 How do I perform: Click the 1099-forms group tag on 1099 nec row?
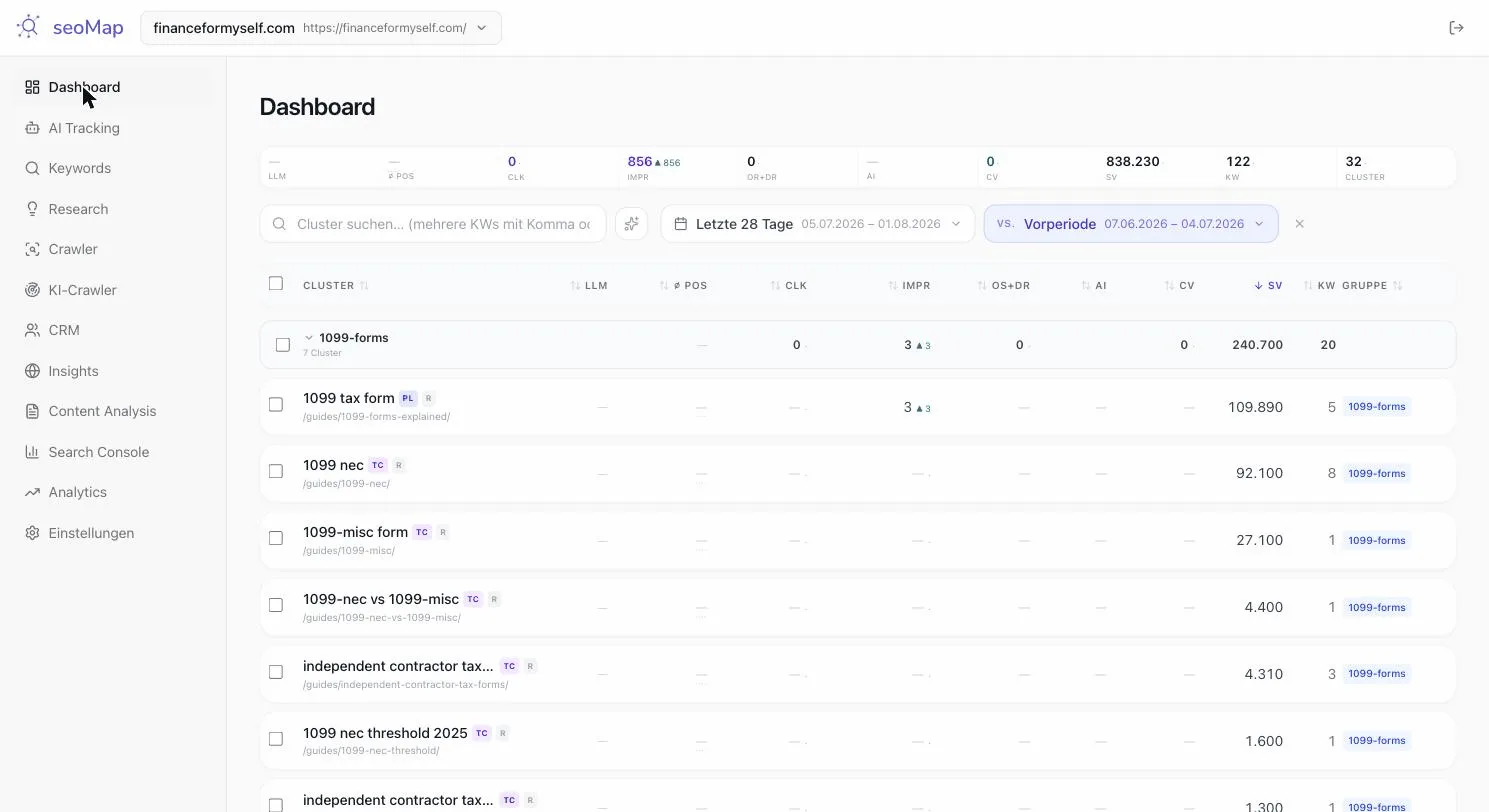[1377, 473]
